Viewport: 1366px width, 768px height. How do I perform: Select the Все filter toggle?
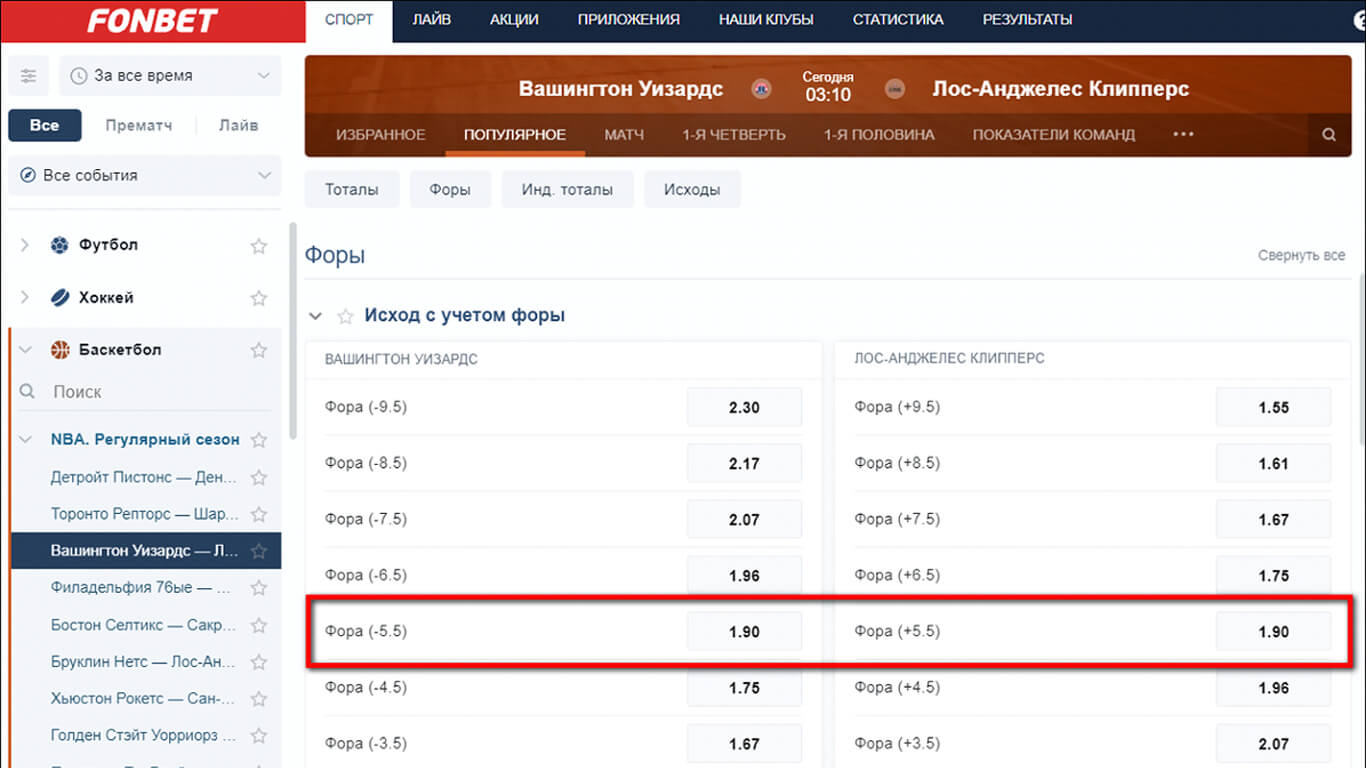(44, 126)
